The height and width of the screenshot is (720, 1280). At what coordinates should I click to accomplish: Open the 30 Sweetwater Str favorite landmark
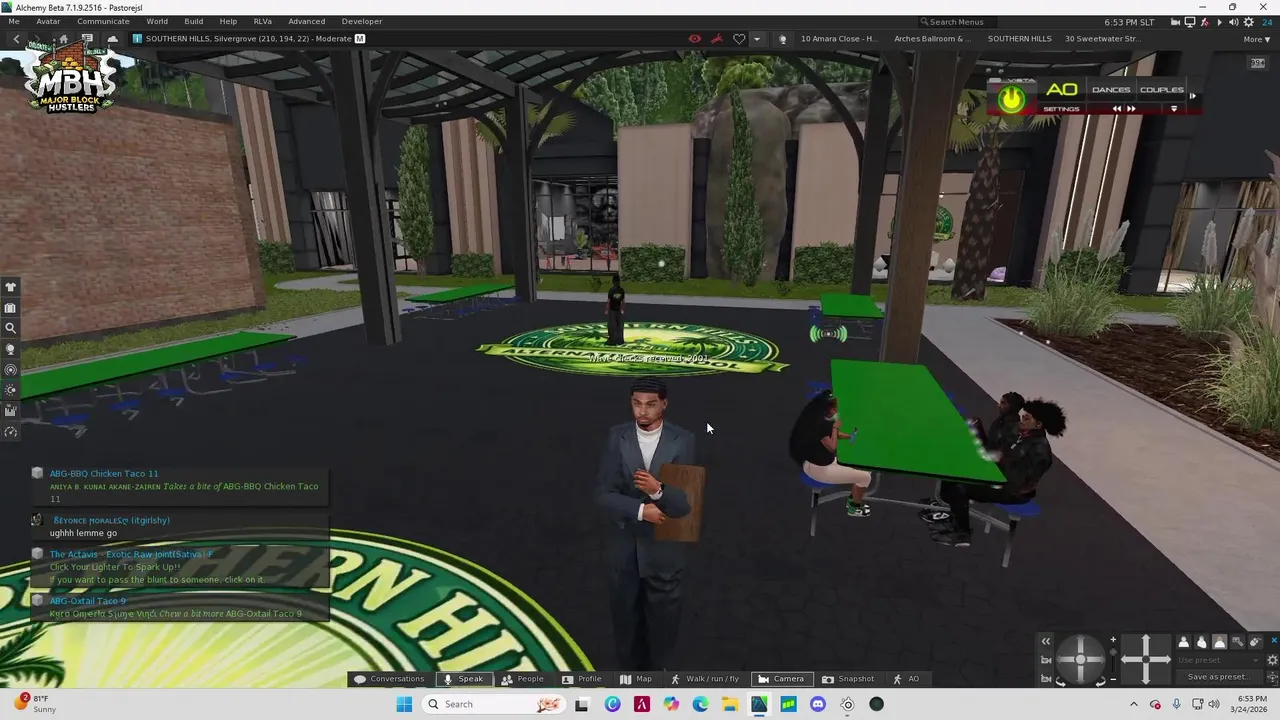coord(1102,39)
